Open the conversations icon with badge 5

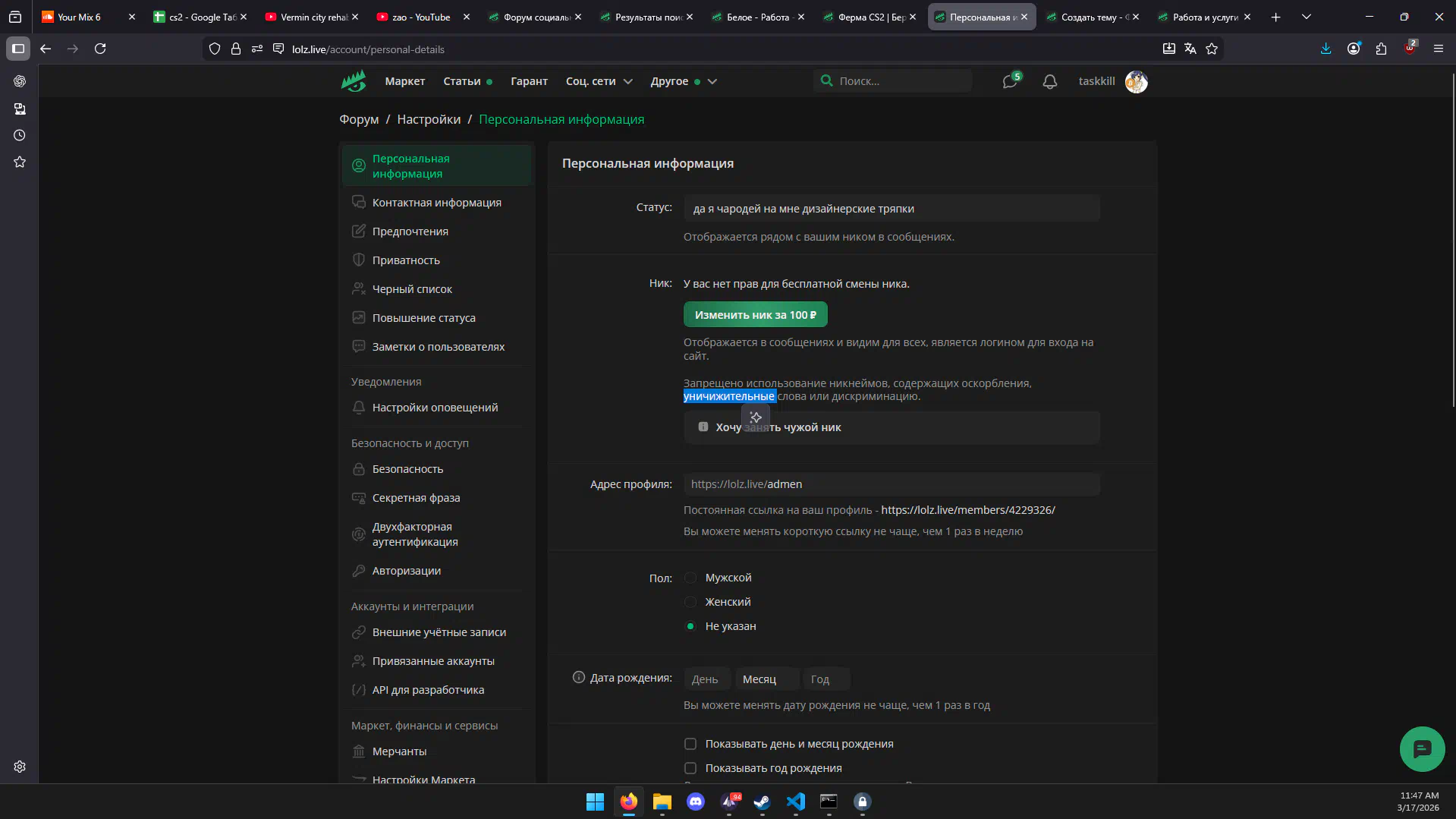coord(1010,81)
